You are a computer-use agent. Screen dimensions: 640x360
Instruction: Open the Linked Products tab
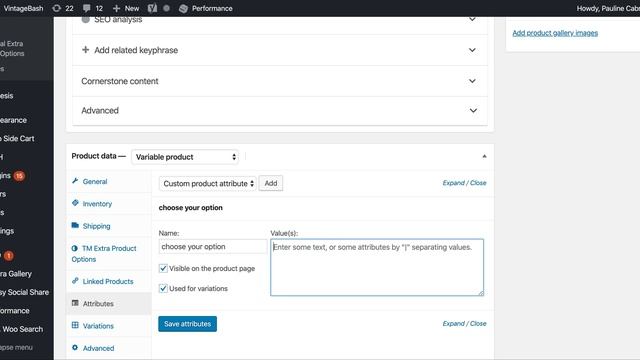(108, 281)
